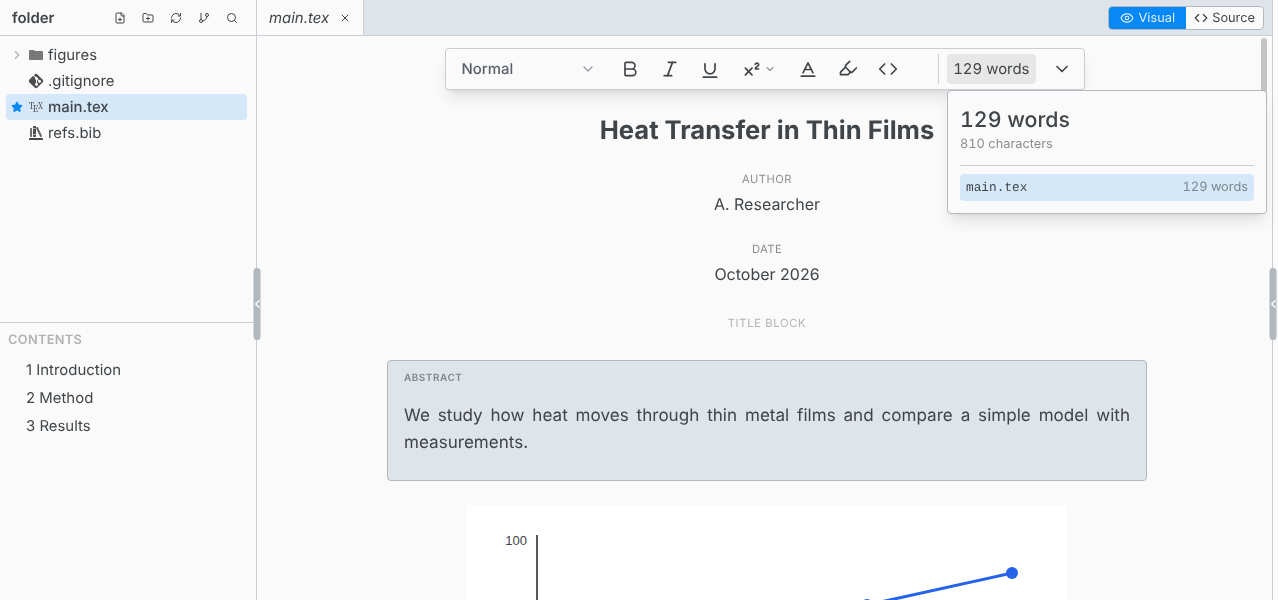The width and height of the screenshot is (1278, 600).
Task: Toggle bold formatting
Action: [x=630, y=69]
